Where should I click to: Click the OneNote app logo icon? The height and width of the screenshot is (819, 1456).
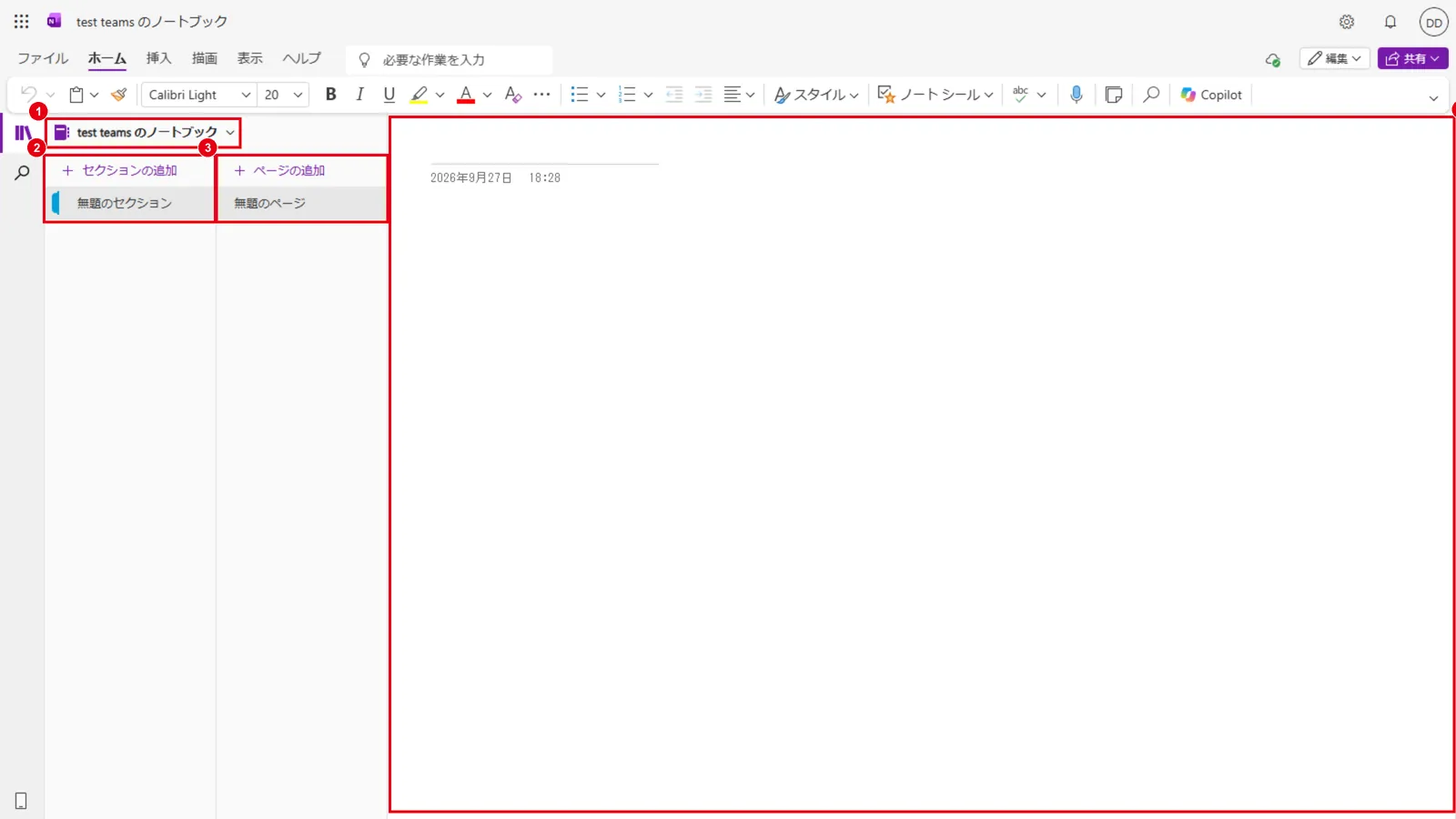click(x=55, y=21)
